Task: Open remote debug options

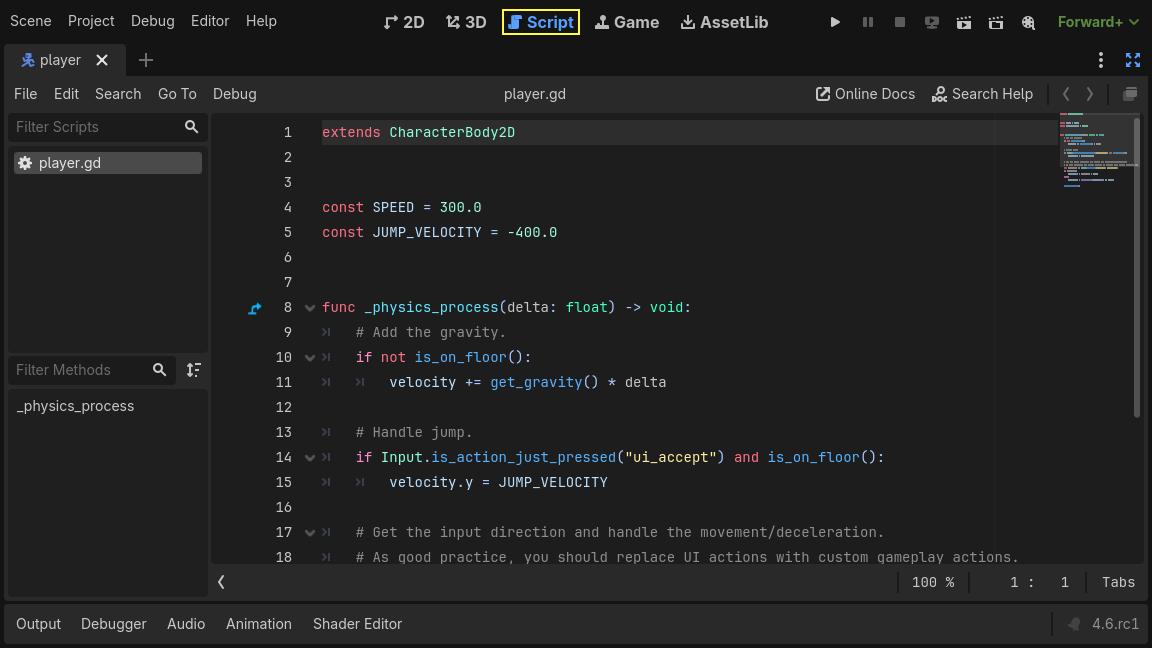Action: 931,21
